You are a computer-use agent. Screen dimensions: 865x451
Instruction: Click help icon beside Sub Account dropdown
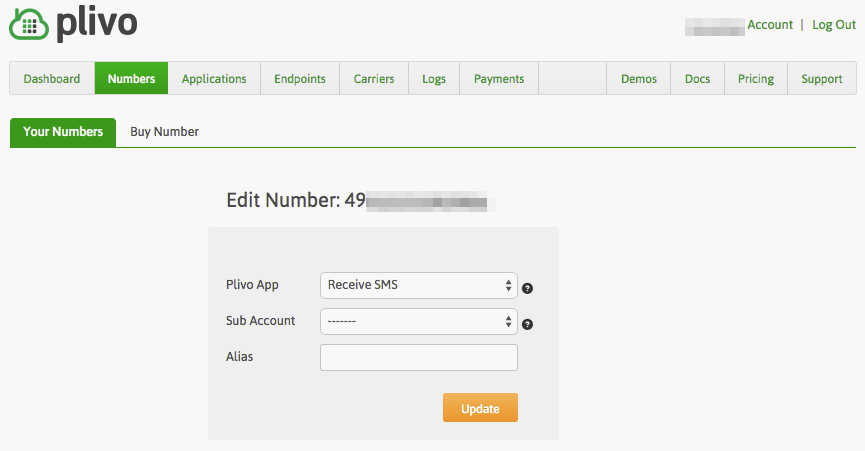tap(527, 324)
